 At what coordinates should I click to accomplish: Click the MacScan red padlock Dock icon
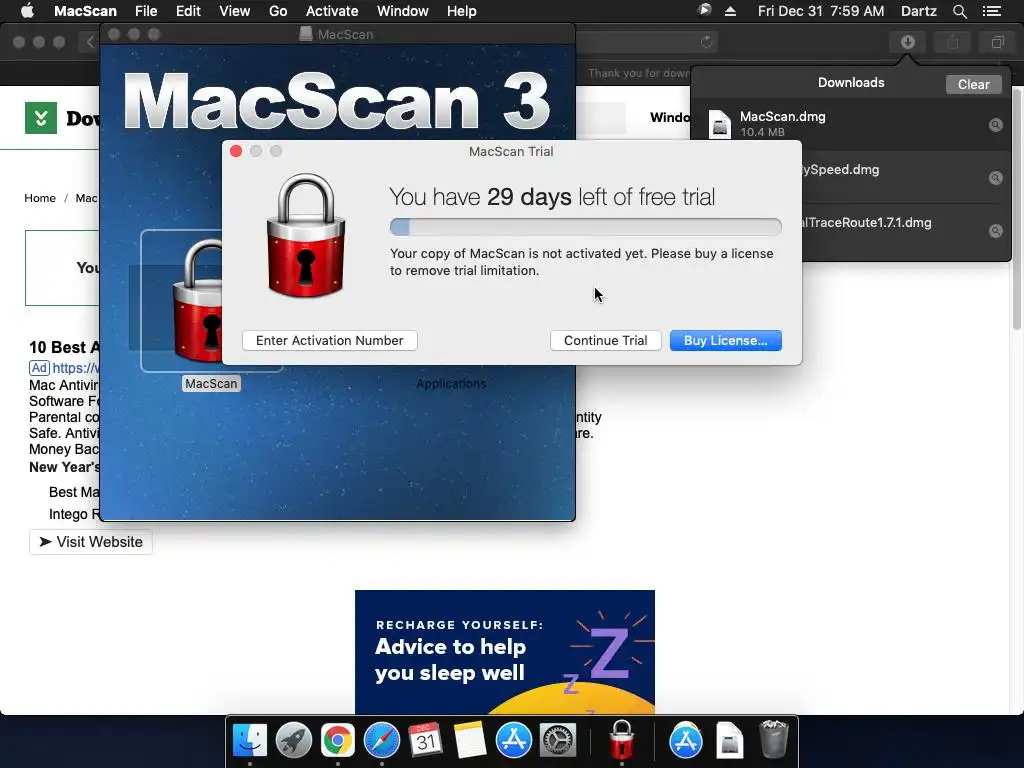(621, 741)
